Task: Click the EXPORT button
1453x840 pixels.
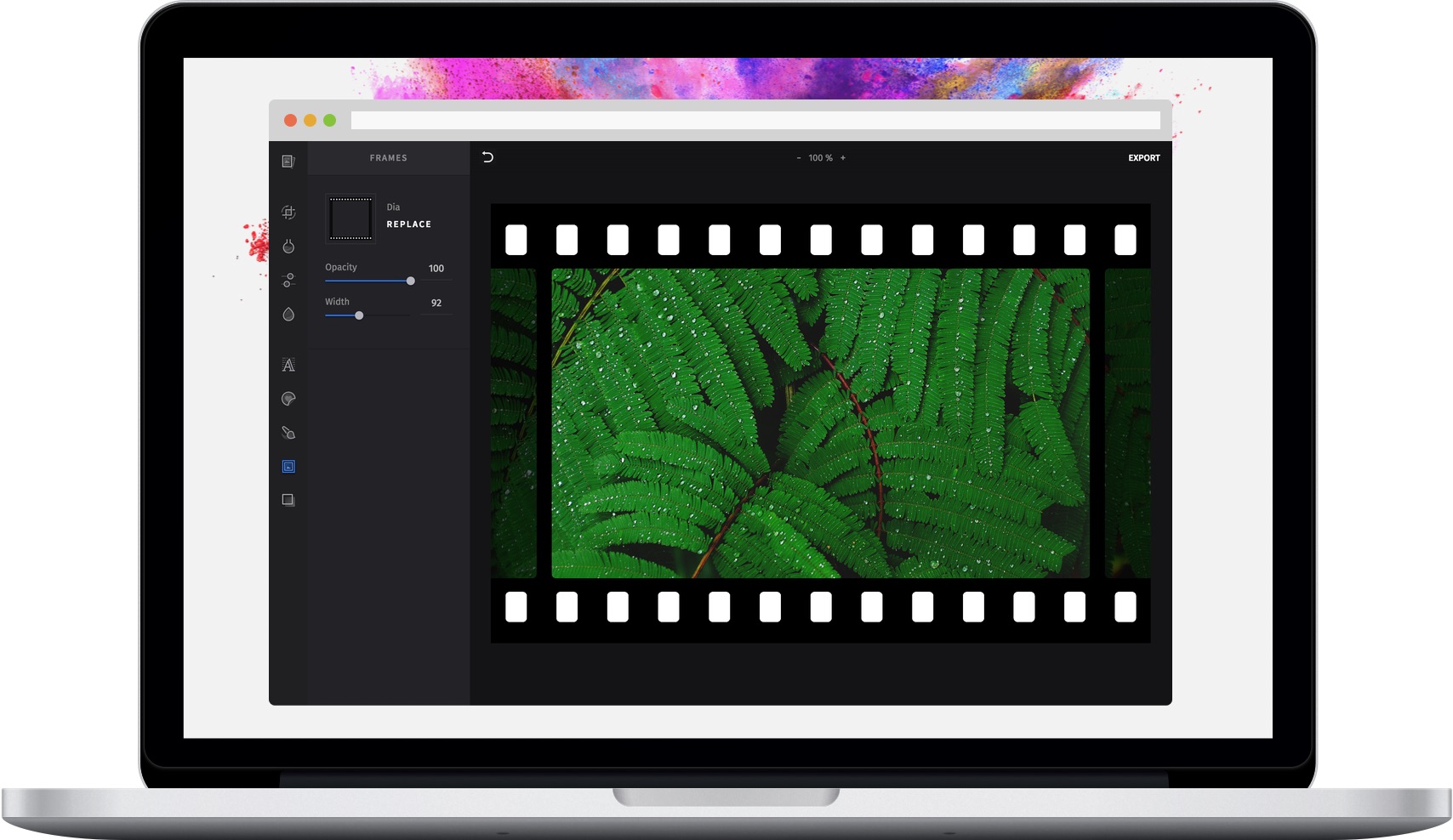Action: [1144, 158]
